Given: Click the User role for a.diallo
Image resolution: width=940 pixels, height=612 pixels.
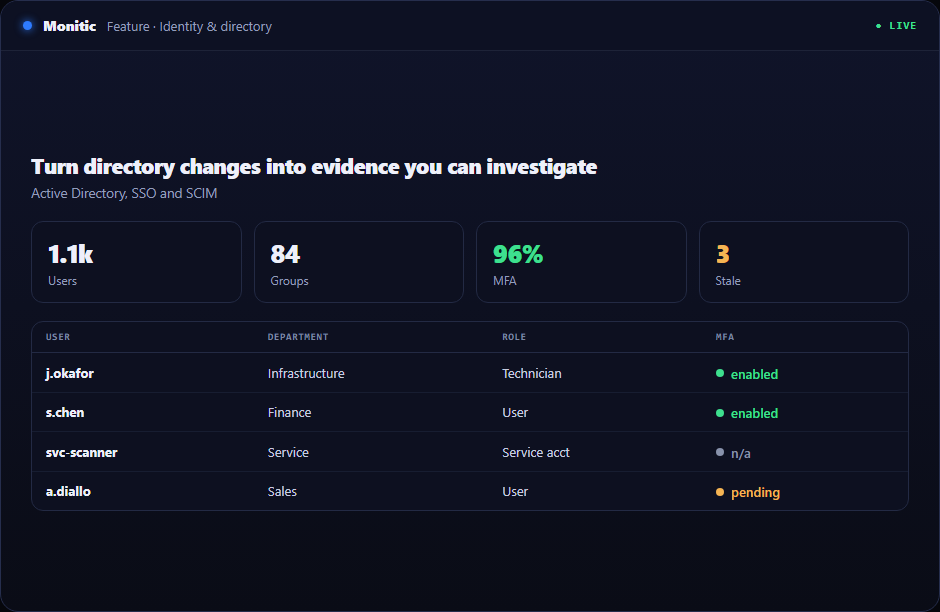Looking at the screenshot, I should [x=515, y=492].
